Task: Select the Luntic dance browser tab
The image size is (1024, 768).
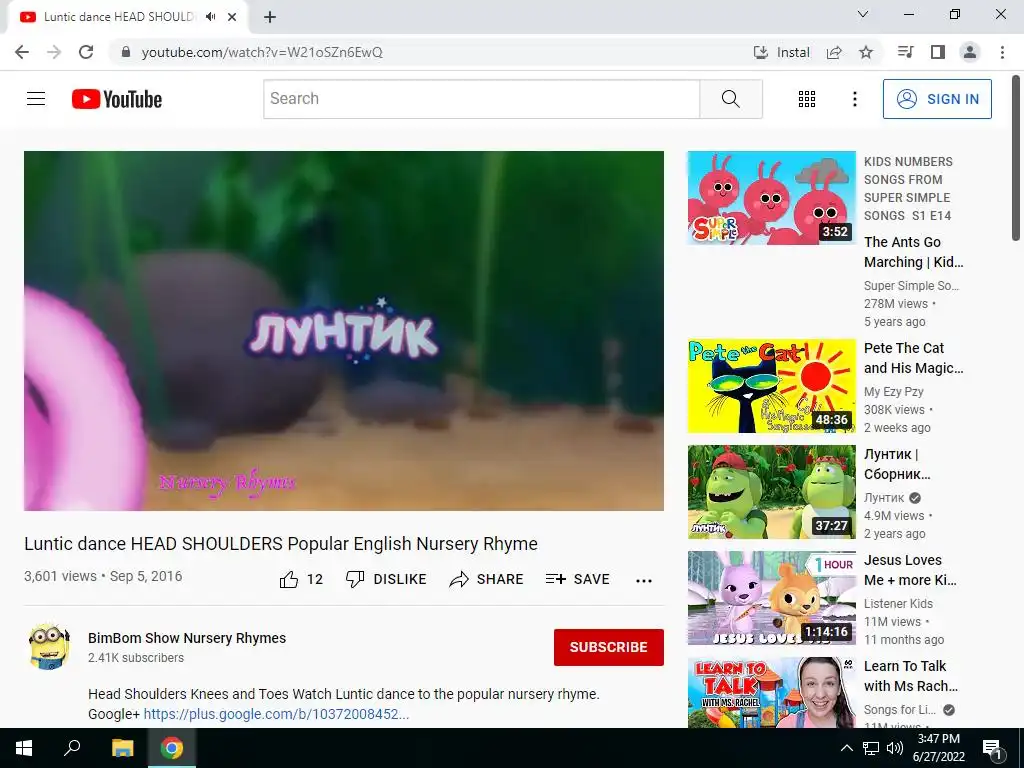Action: (127, 17)
